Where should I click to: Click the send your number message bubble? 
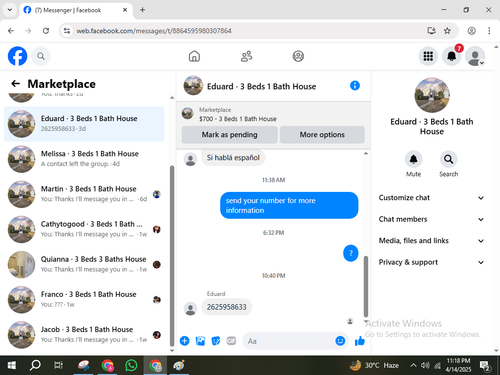pyautogui.click(x=289, y=205)
